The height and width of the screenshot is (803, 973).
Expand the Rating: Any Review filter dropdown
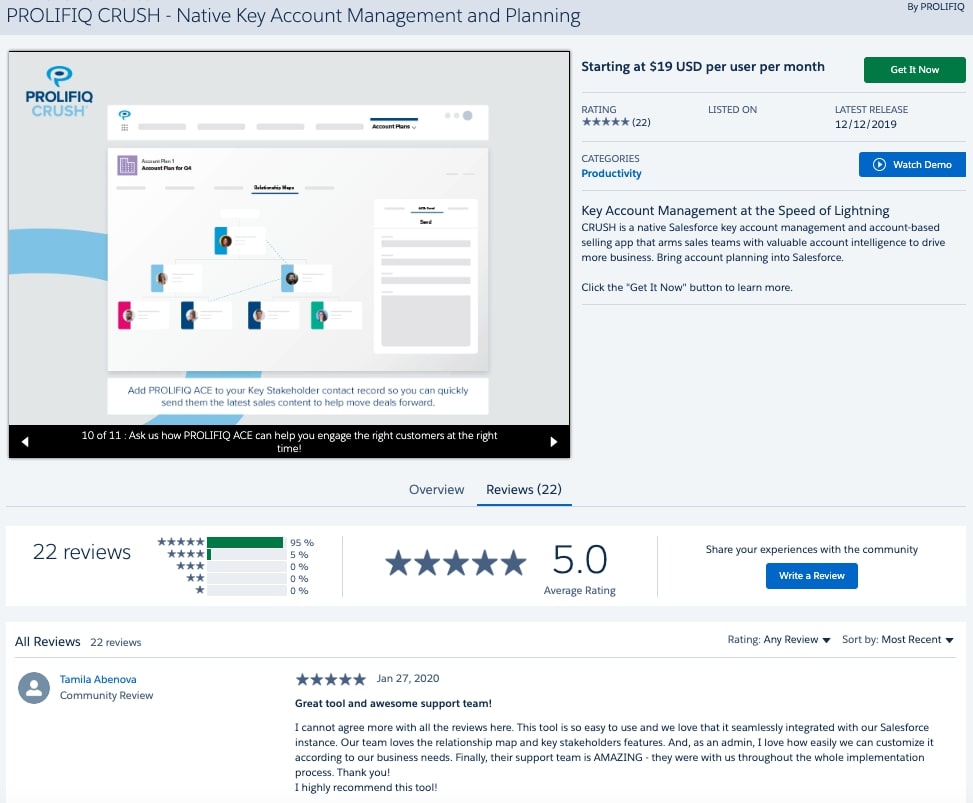pos(779,640)
